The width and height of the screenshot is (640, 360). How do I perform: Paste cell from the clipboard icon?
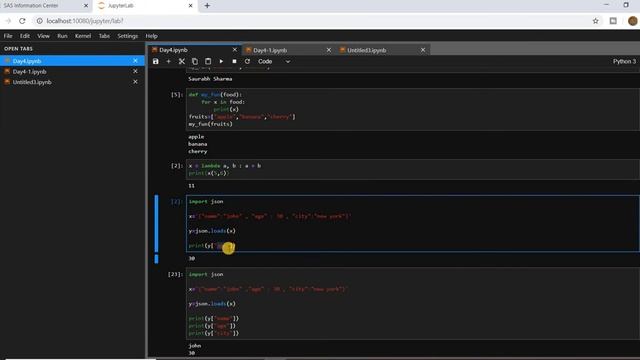(x=208, y=61)
